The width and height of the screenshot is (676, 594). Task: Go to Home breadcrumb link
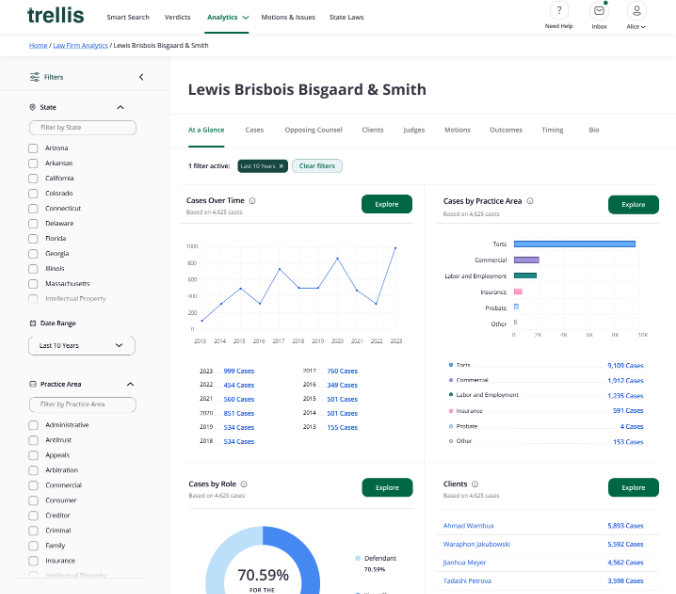point(38,46)
